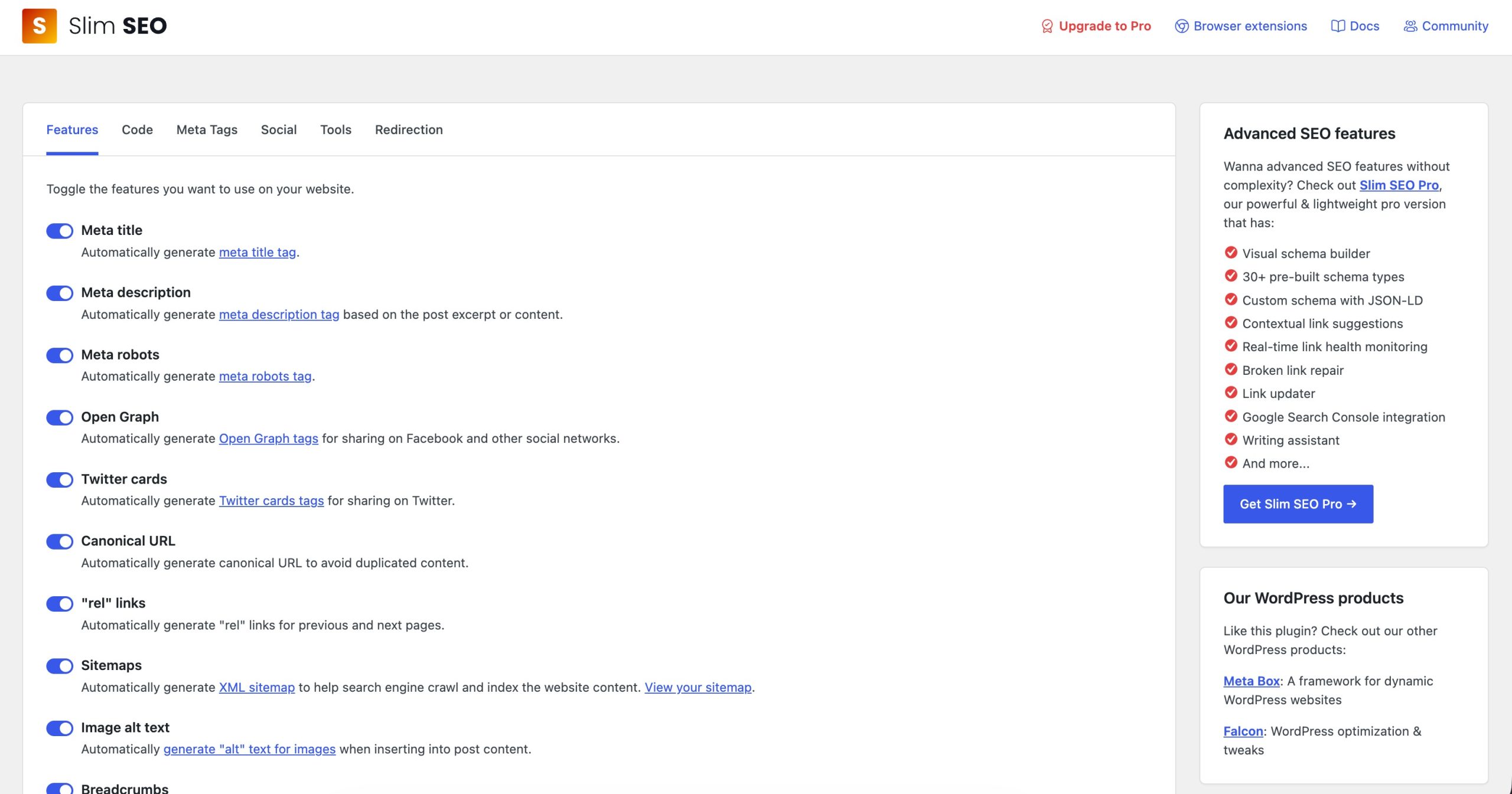The image size is (1512, 794).
Task: Click checkmark beside Writing assistant
Action: [1231, 439]
